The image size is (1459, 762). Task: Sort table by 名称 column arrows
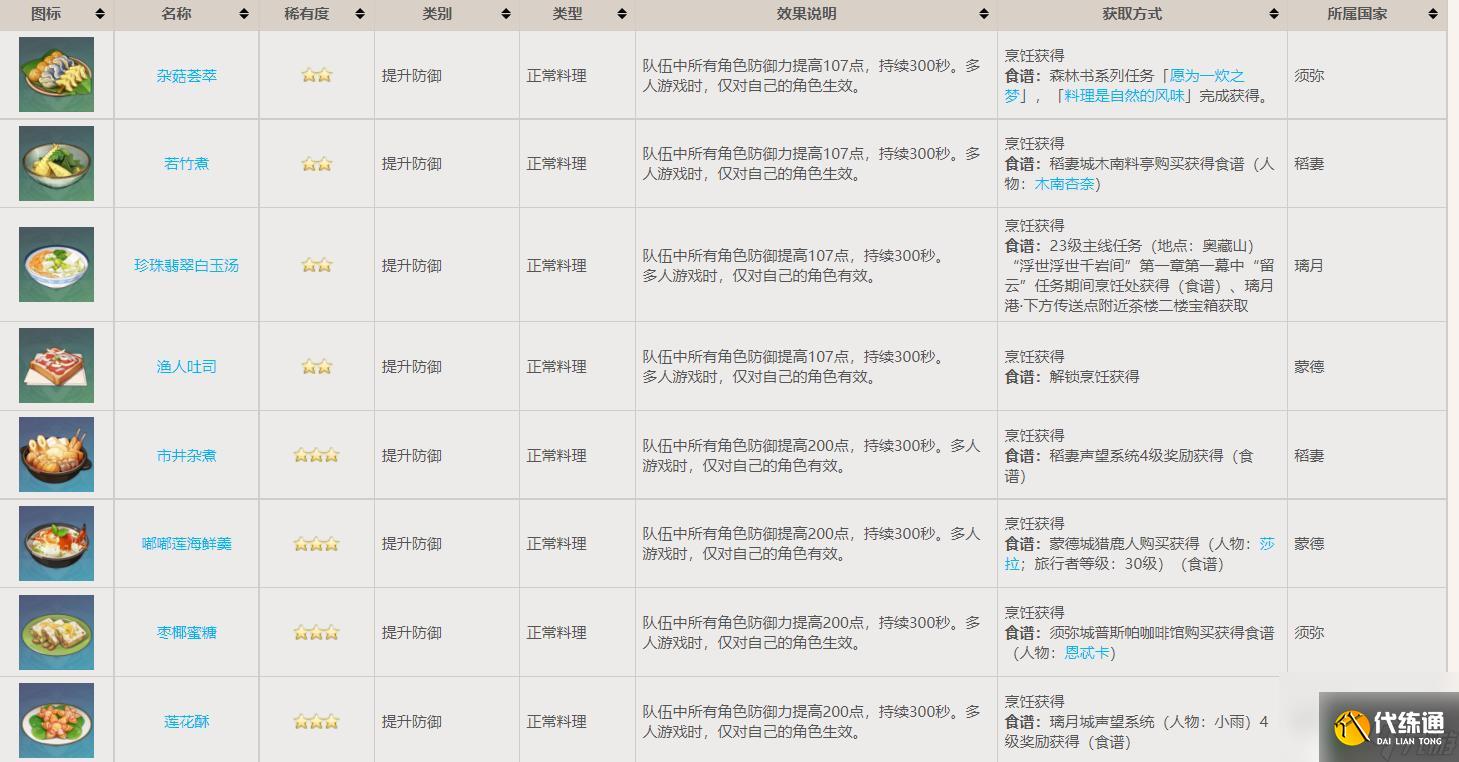point(244,14)
